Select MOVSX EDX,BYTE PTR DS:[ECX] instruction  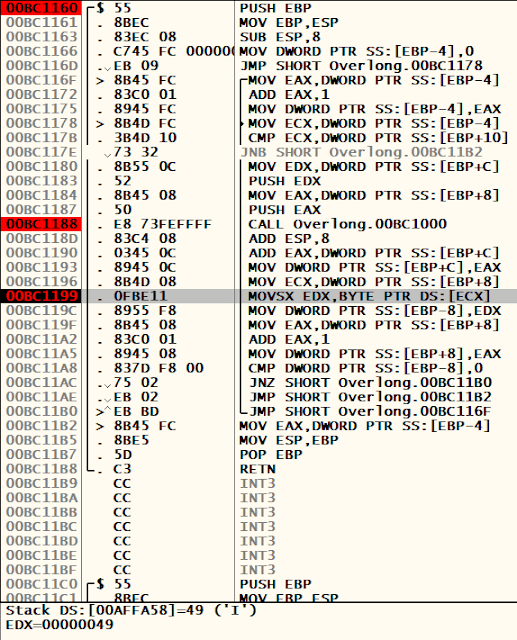point(369,296)
